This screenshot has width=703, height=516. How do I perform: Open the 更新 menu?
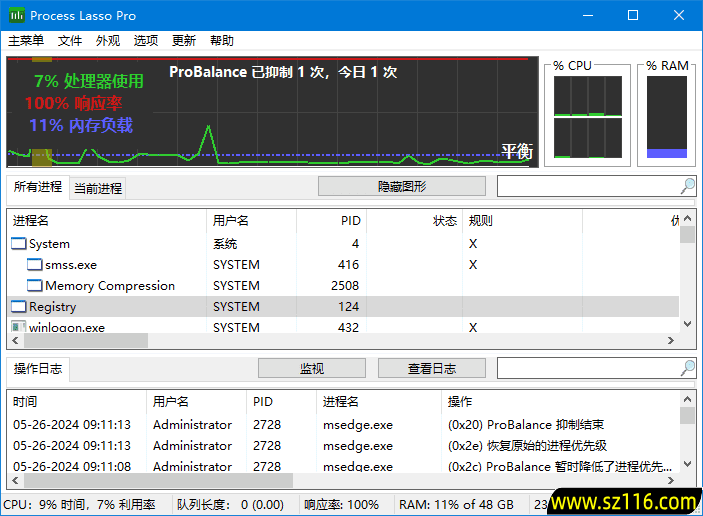184,41
